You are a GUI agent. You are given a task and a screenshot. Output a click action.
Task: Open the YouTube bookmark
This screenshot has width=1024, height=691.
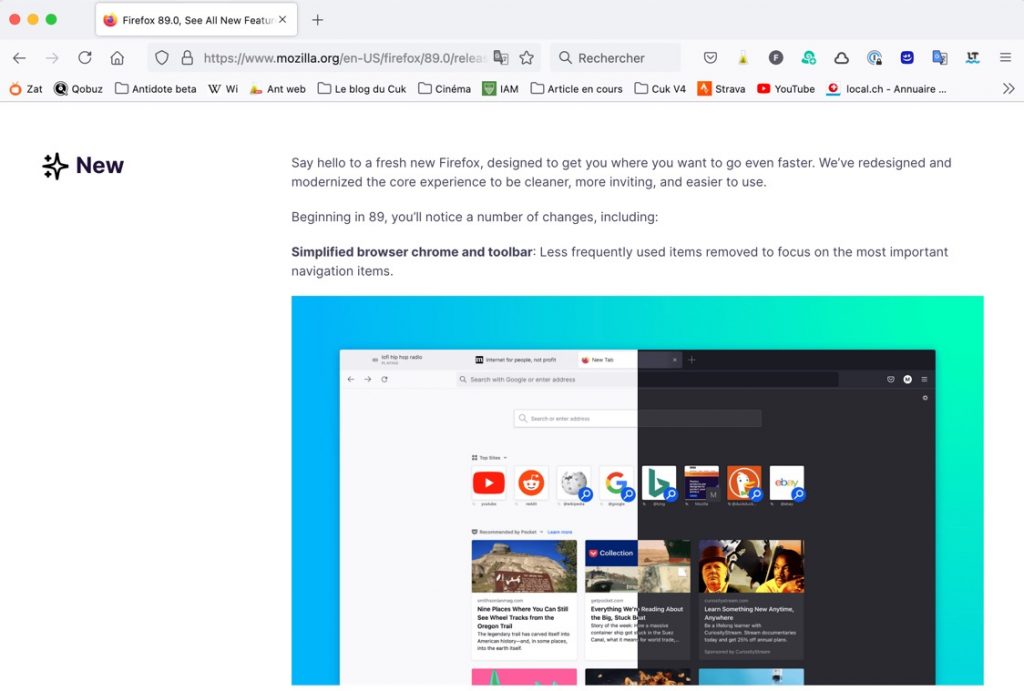click(x=785, y=89)
